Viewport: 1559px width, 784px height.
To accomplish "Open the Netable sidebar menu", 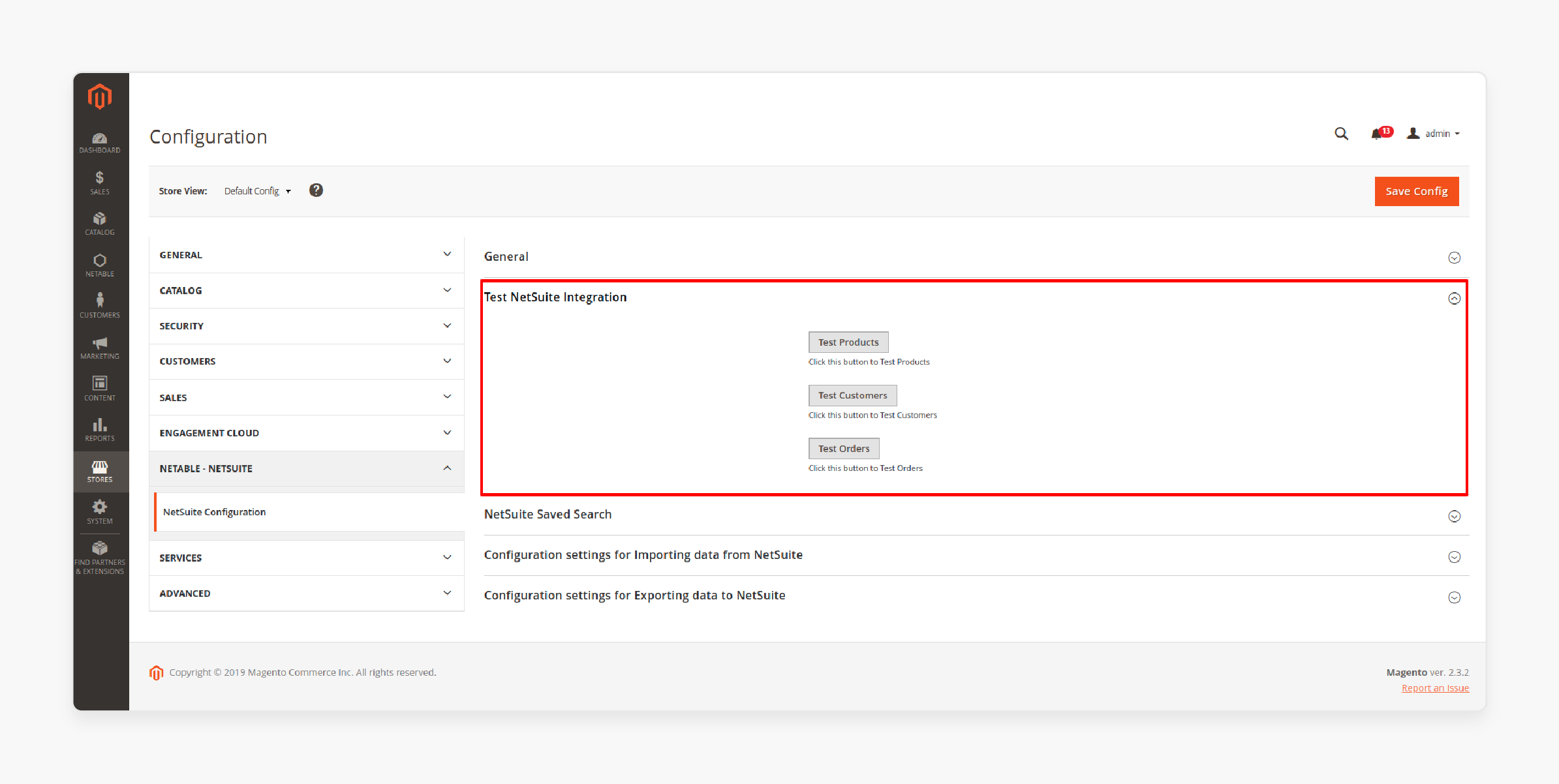I will click(x=100, y=265).
